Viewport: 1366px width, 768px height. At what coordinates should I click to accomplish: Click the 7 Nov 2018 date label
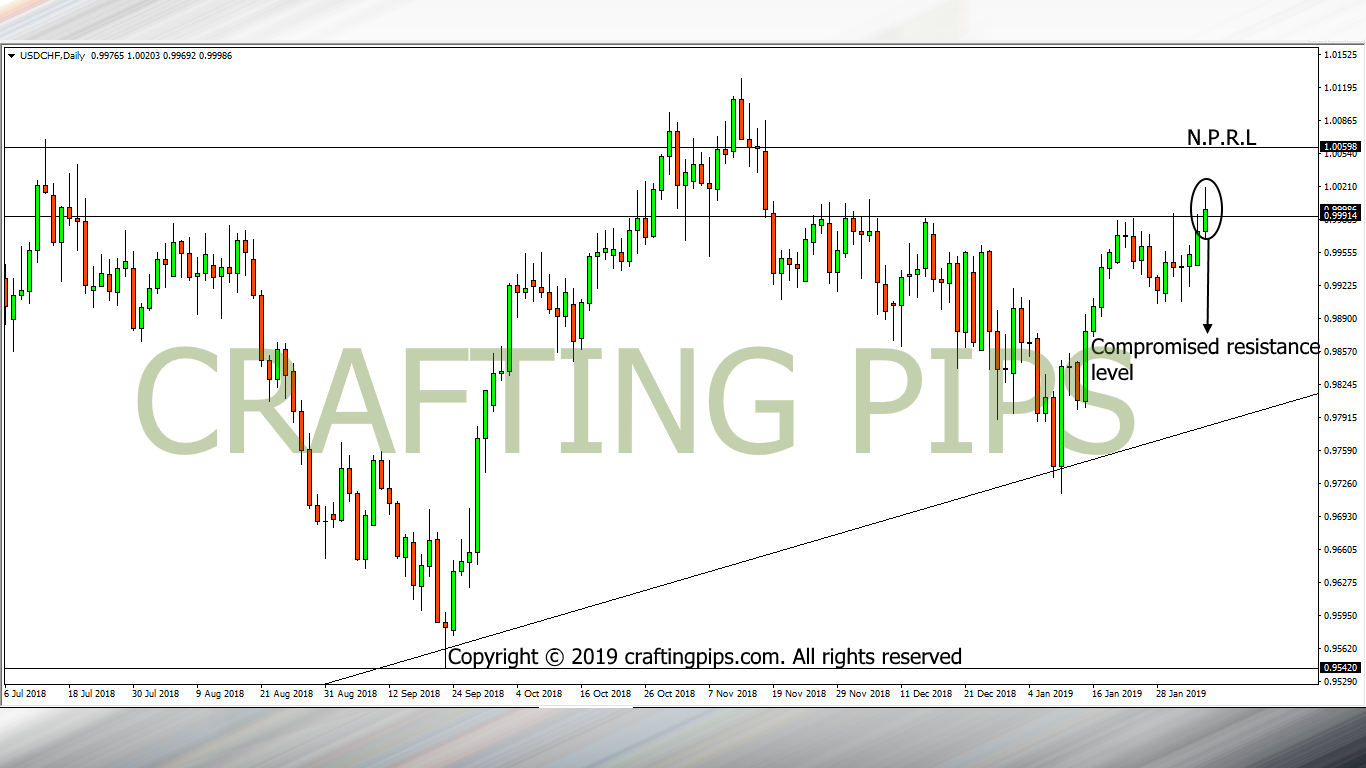[x=732, y=693]
